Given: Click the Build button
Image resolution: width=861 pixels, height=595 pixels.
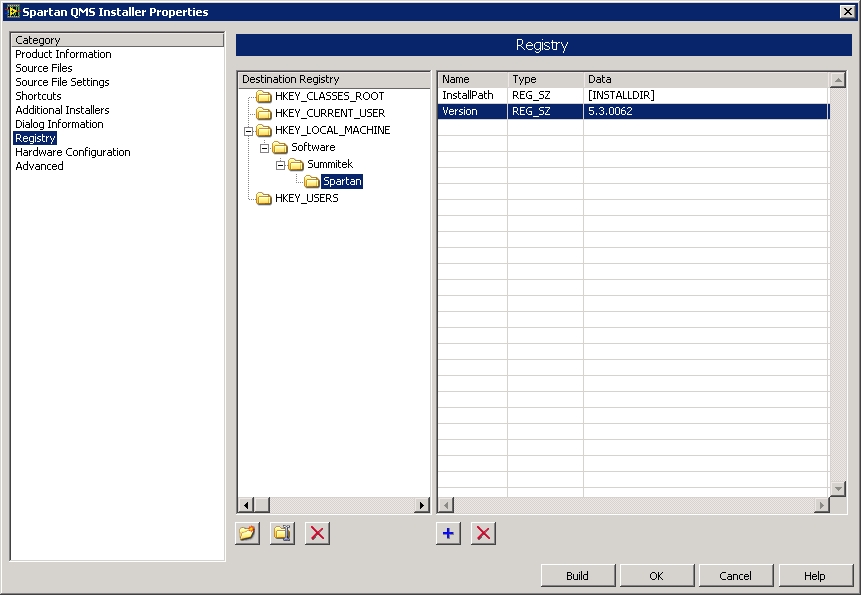Looking at the screenshot, I should (x=578, y=575).
